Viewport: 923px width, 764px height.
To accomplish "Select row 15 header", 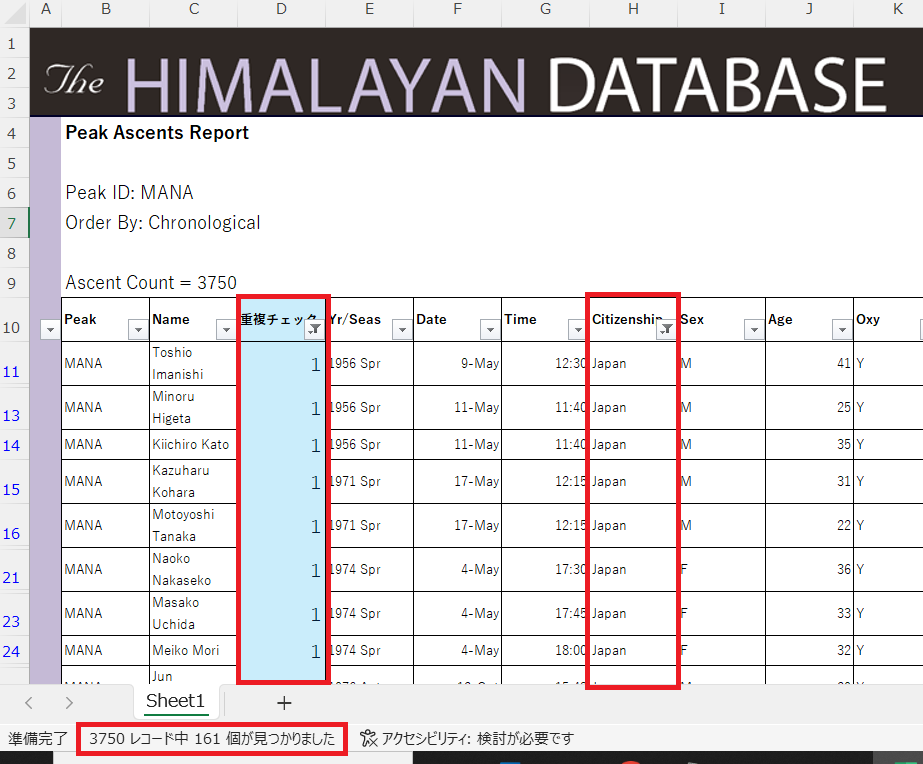I will pyautogui.click(x=12, y=489).
